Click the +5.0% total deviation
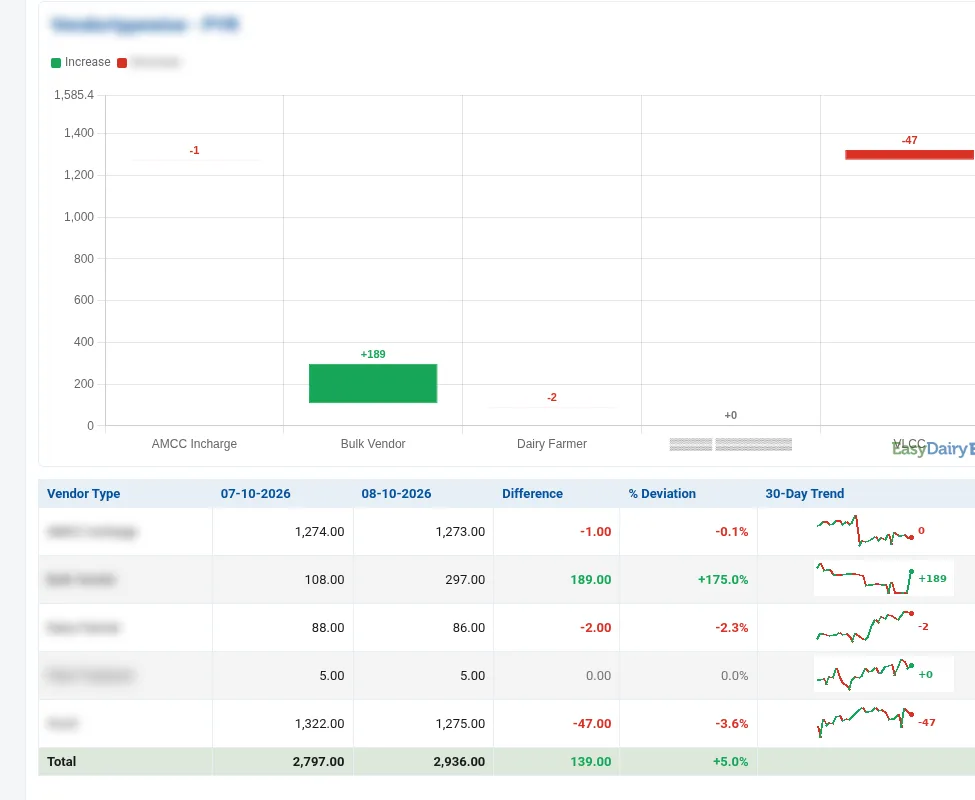Image resolution: width=975 pixels, height=800 pixels. click(730, 761)
